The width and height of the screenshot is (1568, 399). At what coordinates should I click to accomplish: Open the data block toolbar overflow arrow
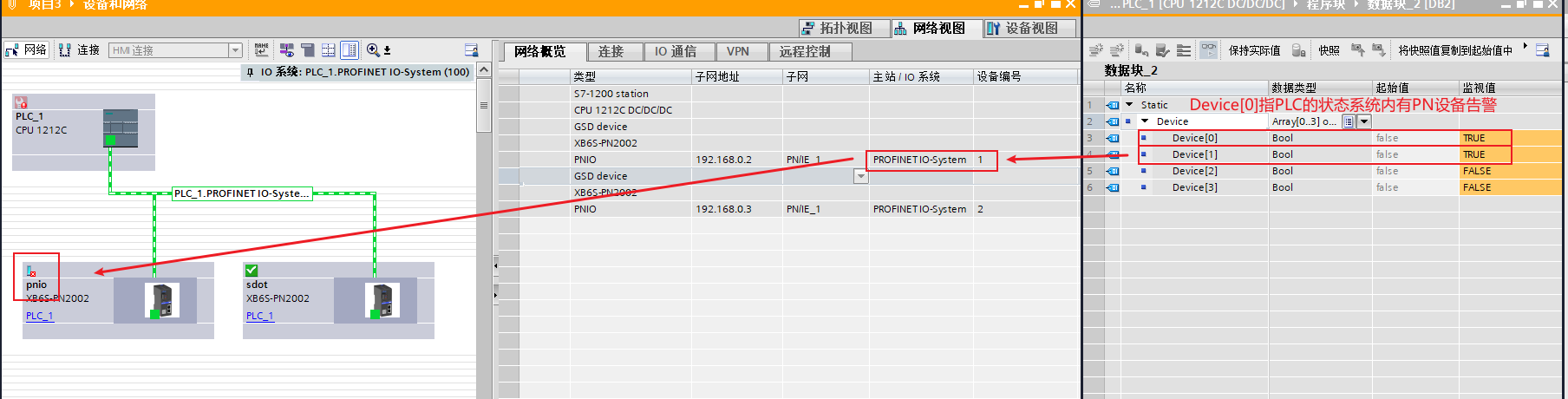tap(1525, 46)
